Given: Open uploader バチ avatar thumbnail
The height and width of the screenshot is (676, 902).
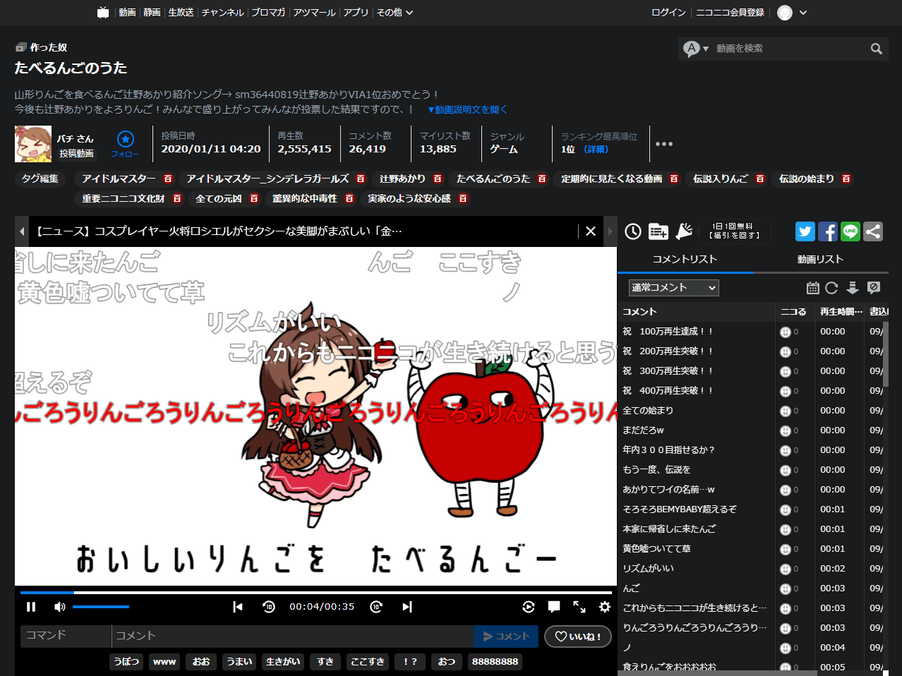Looking at the screenshot, I should (x=33, y=144).
